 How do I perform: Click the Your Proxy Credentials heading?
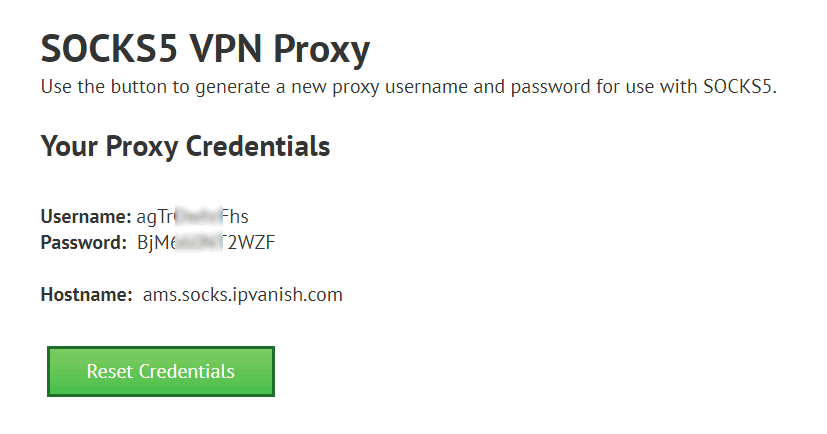coord(186,146)
